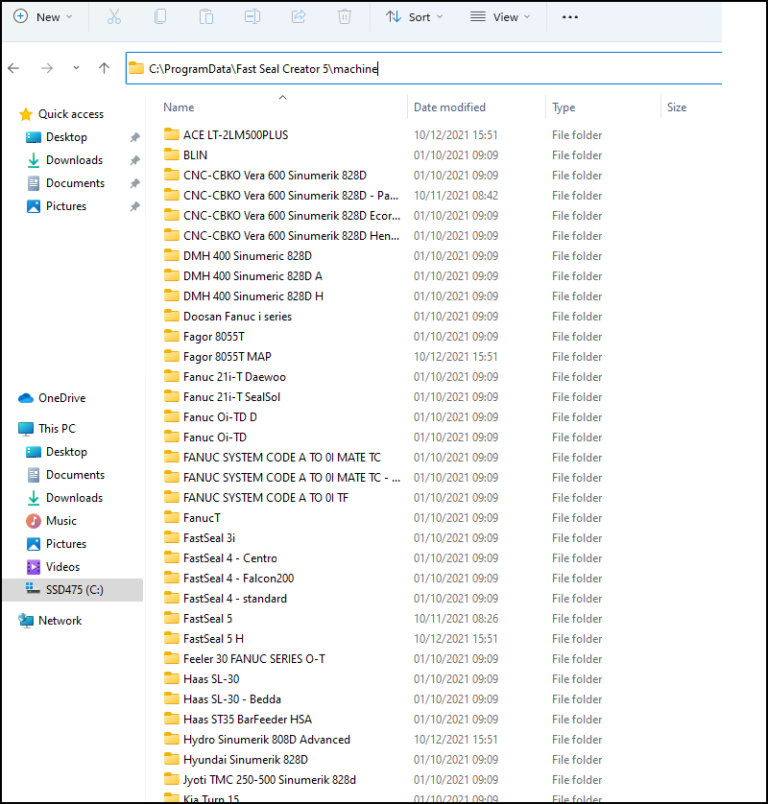Select the Fagor 8055T MAP folder
The height and width of the screenshot is (804, 768).
point(227,356)
